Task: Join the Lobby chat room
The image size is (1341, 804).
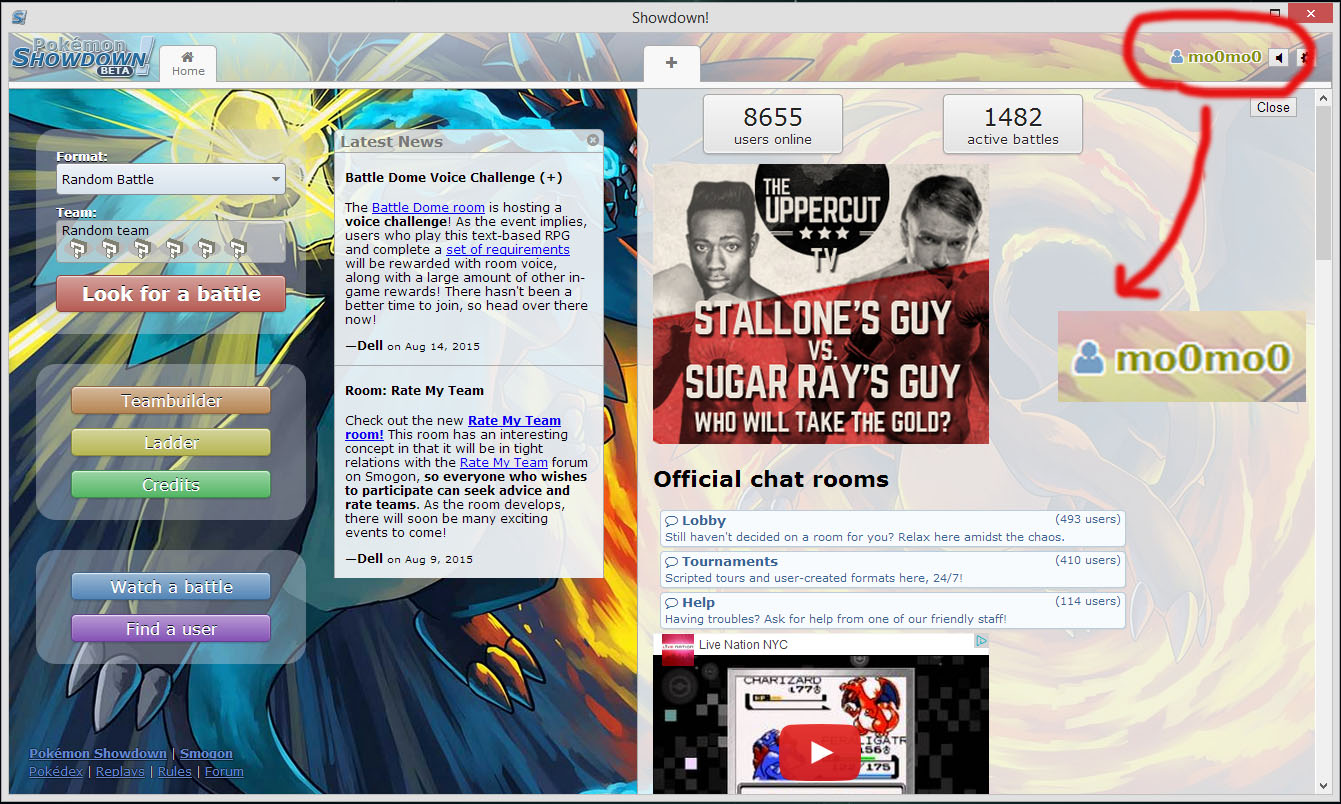Action: (x=893, y=529)
